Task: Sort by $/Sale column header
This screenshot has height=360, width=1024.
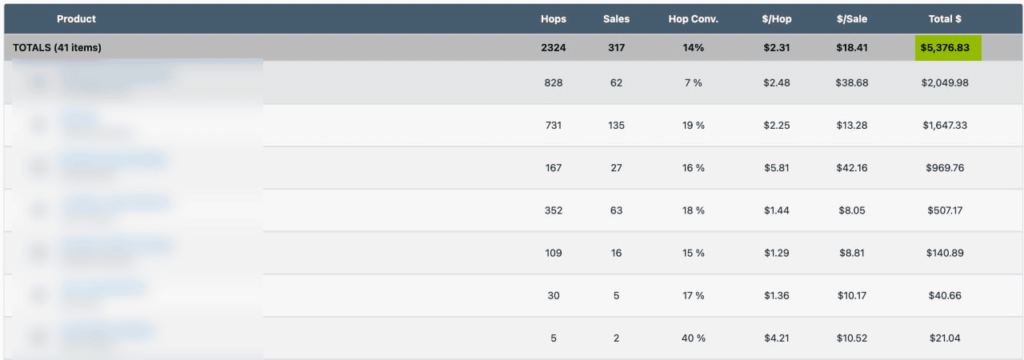Action: (x=852, y=19)
